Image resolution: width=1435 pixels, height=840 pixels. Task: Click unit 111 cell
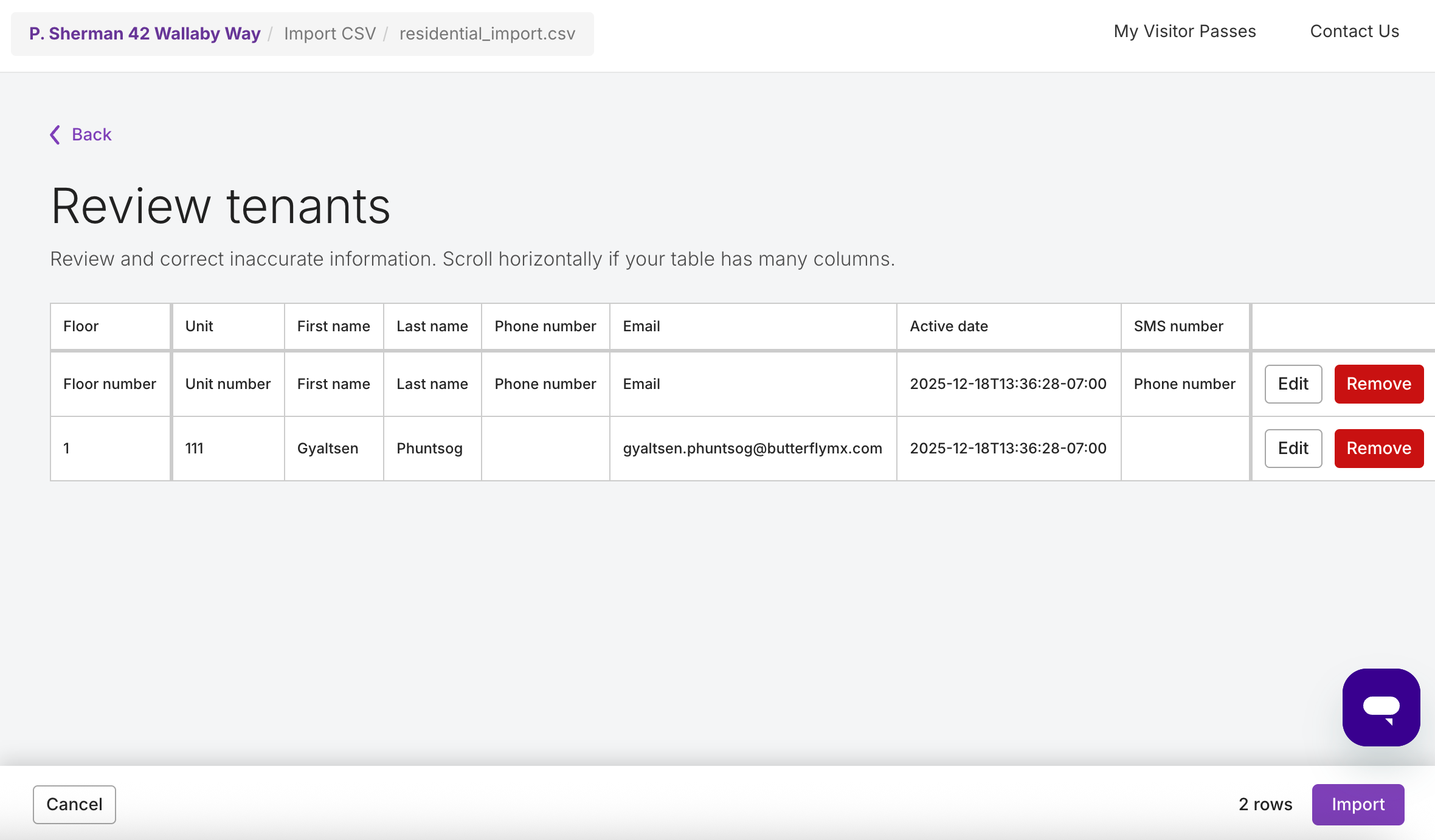[195, 449]
